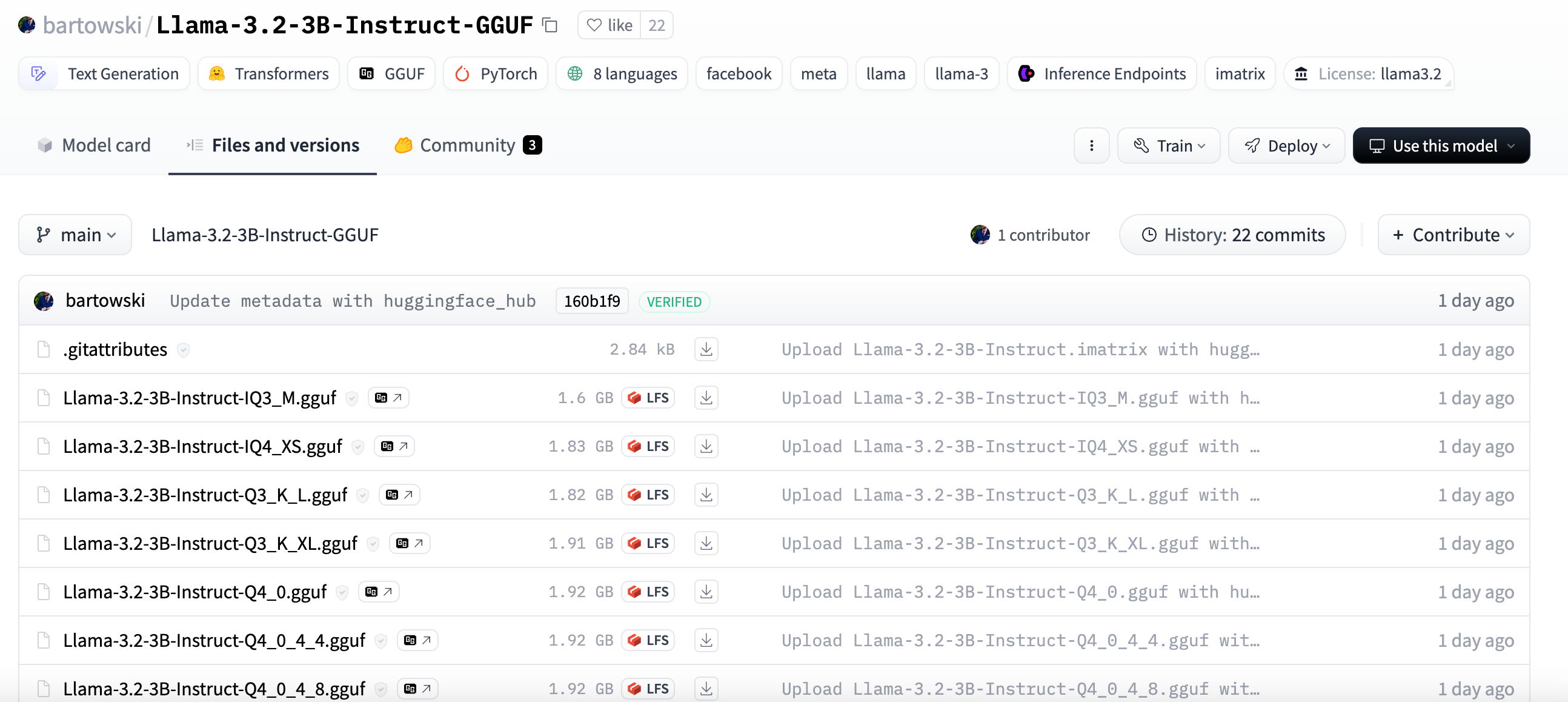Open the three-dot more options menu
The height and width of the screenshot is (702, 1568).
(1091, 145)
